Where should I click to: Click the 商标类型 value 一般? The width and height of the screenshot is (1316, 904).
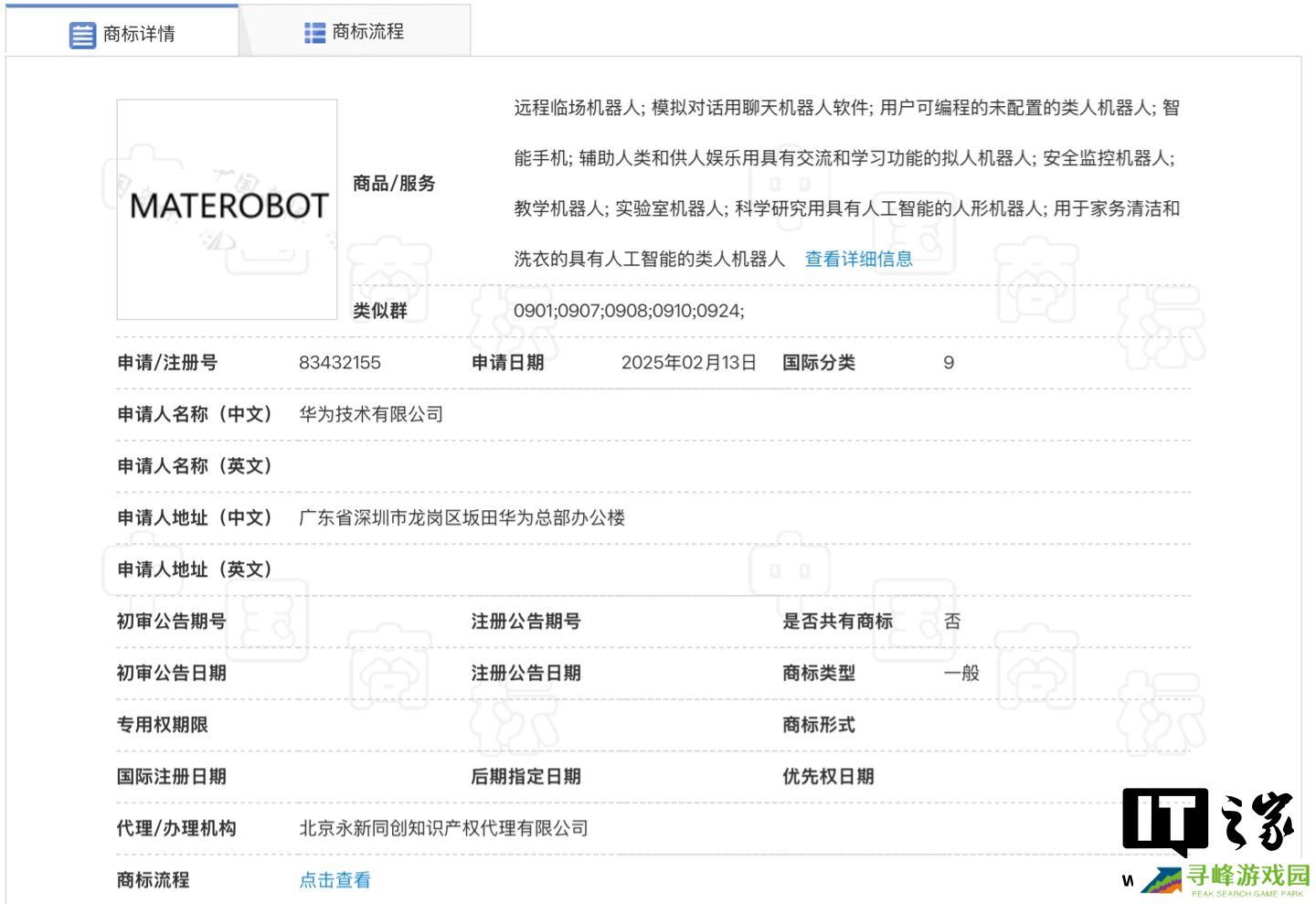click(961, 673)
